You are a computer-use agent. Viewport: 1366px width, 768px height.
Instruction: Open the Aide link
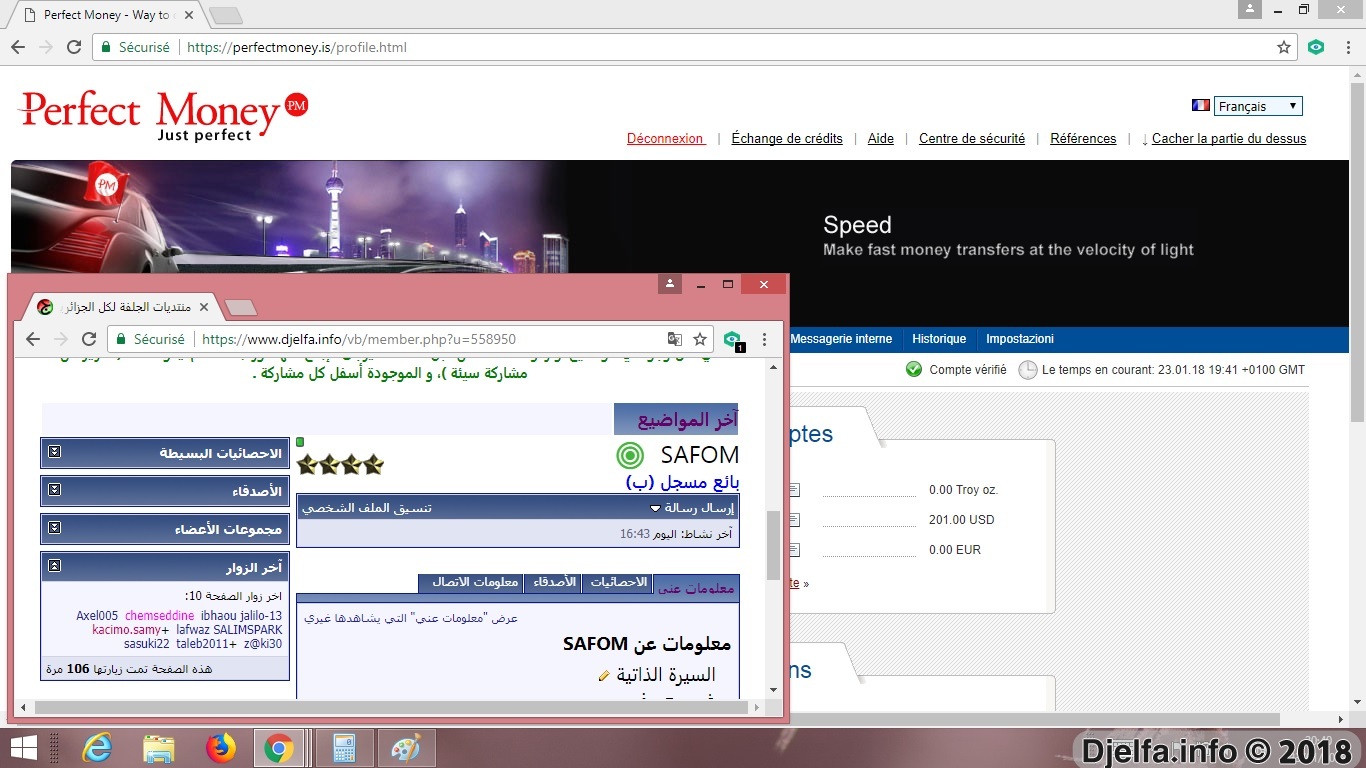coord(881,139)
